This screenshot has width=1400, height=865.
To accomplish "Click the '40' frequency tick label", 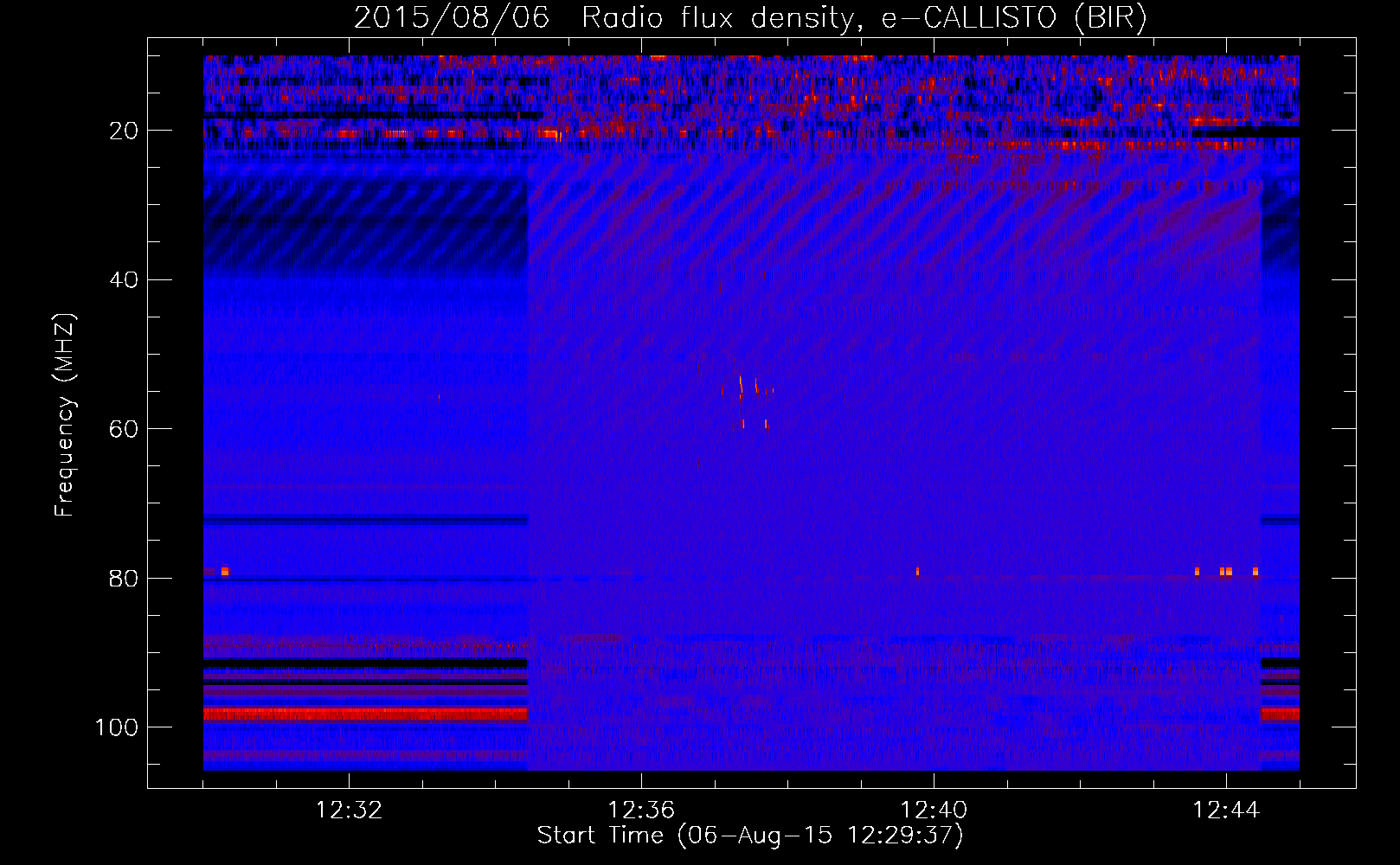I will pyautogui.click(x=125, y=280).
